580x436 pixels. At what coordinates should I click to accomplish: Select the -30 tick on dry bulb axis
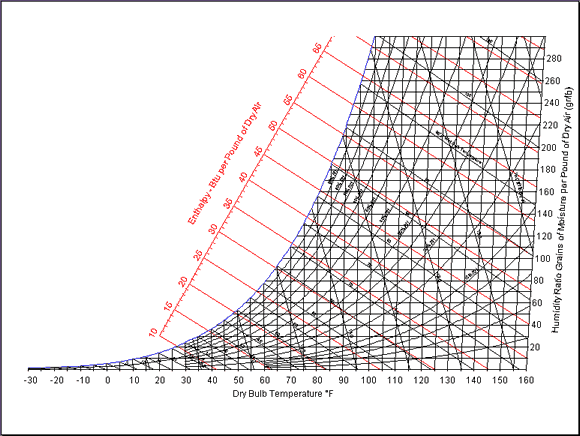(31, 380)
